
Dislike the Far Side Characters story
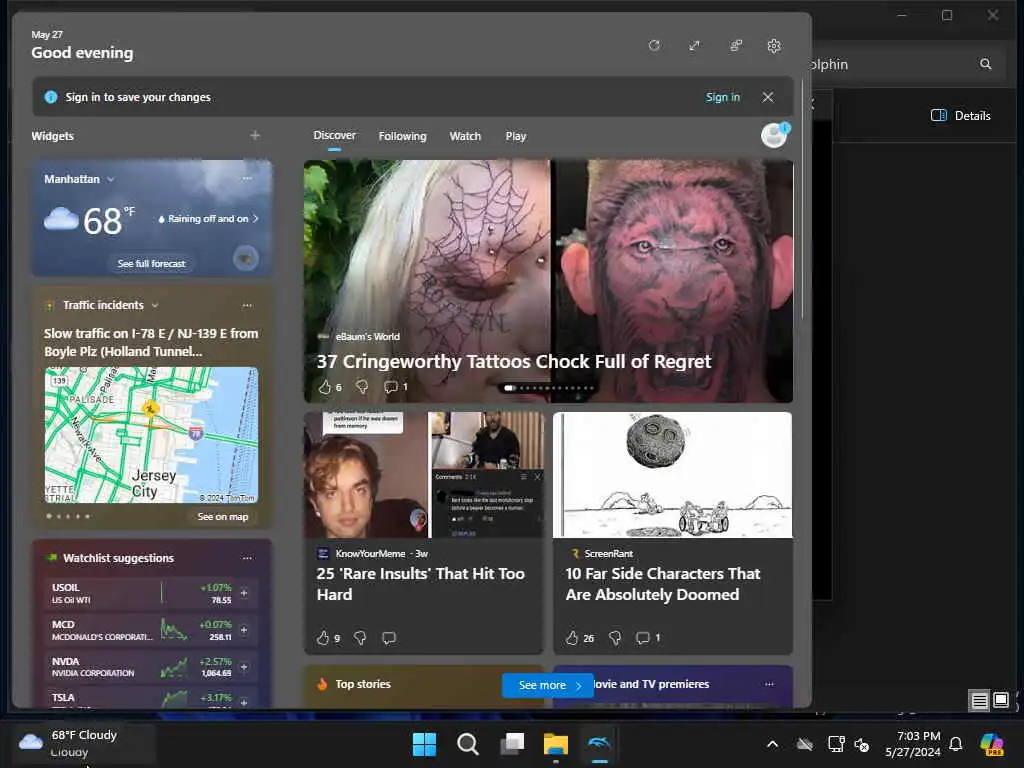[x=615, y=638]
